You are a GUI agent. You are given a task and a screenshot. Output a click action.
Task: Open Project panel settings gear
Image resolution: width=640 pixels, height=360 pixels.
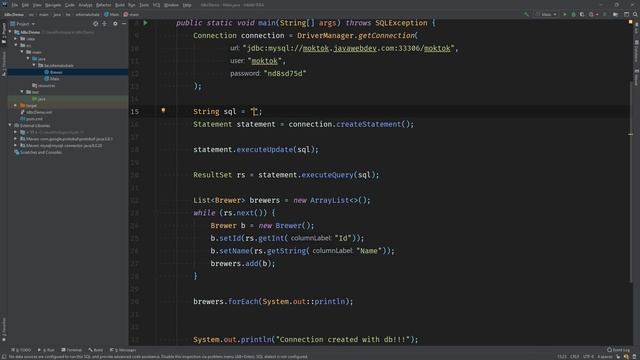pyautogui.click(x=115, y=24)
